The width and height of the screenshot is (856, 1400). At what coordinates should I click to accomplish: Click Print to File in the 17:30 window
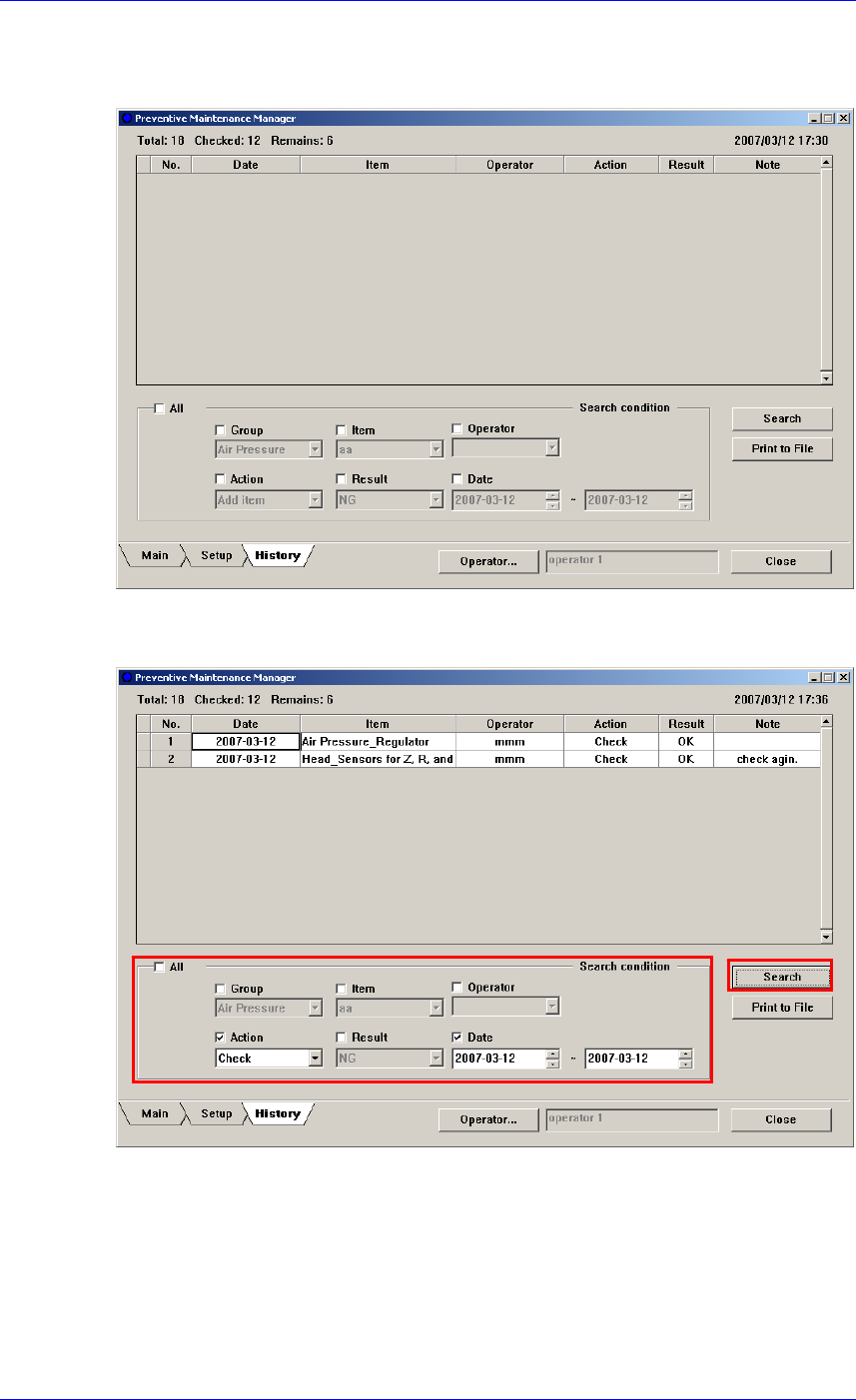point(782,448)
